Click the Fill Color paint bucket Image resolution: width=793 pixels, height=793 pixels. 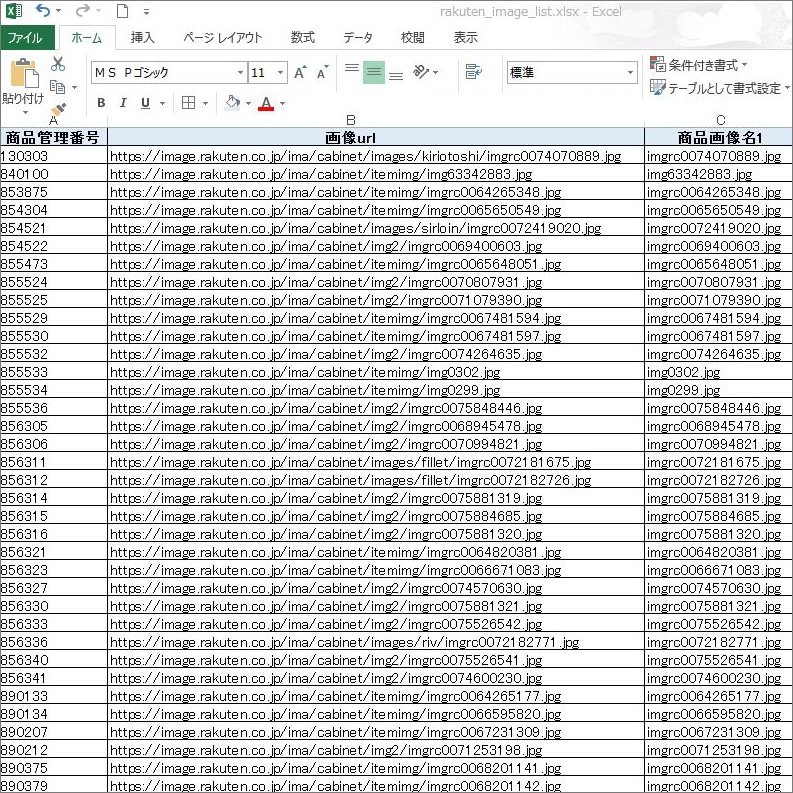point(232,103)
